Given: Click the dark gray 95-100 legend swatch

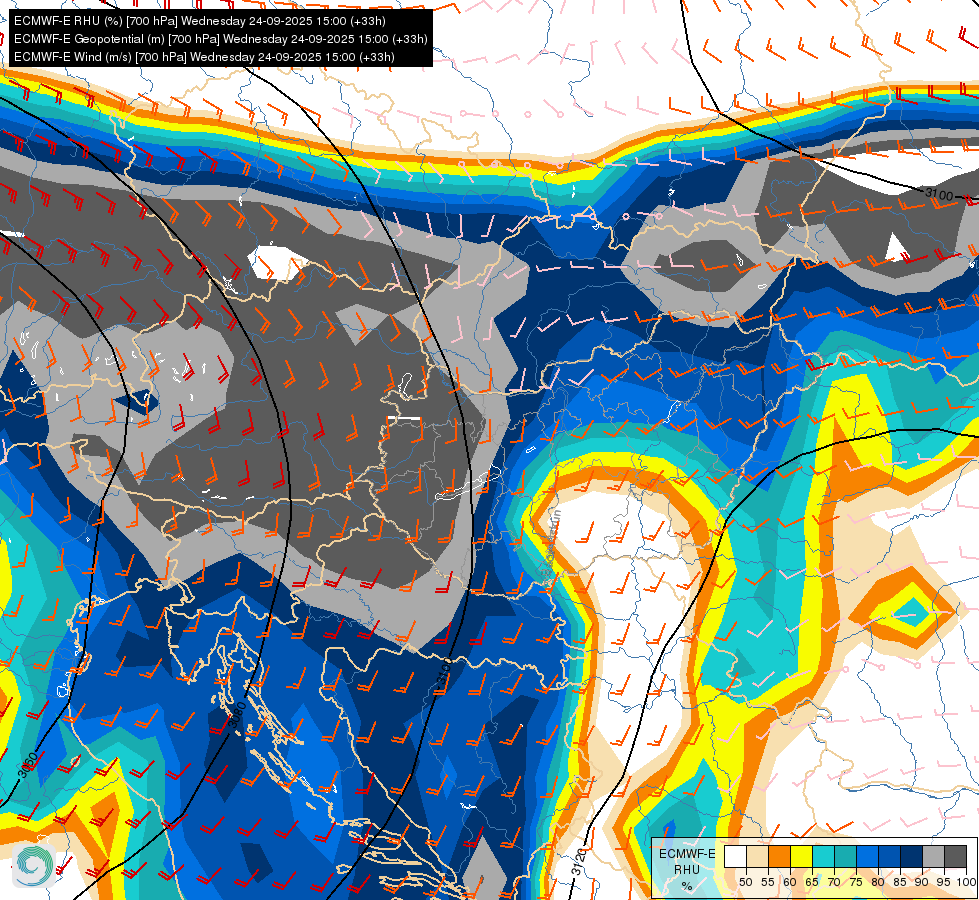Looking at the screenshot, I should point(956,856).
